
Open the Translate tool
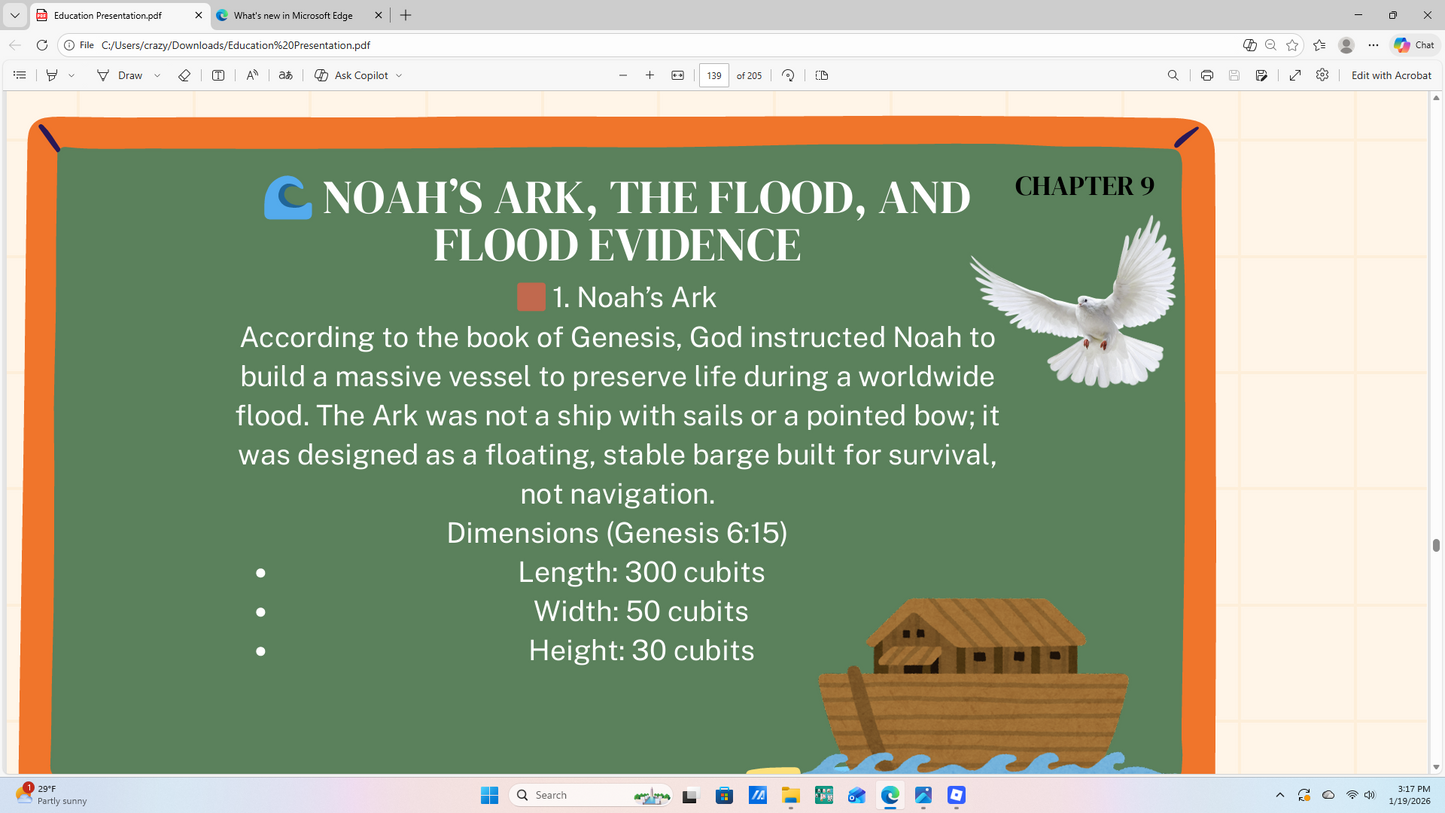286,75
